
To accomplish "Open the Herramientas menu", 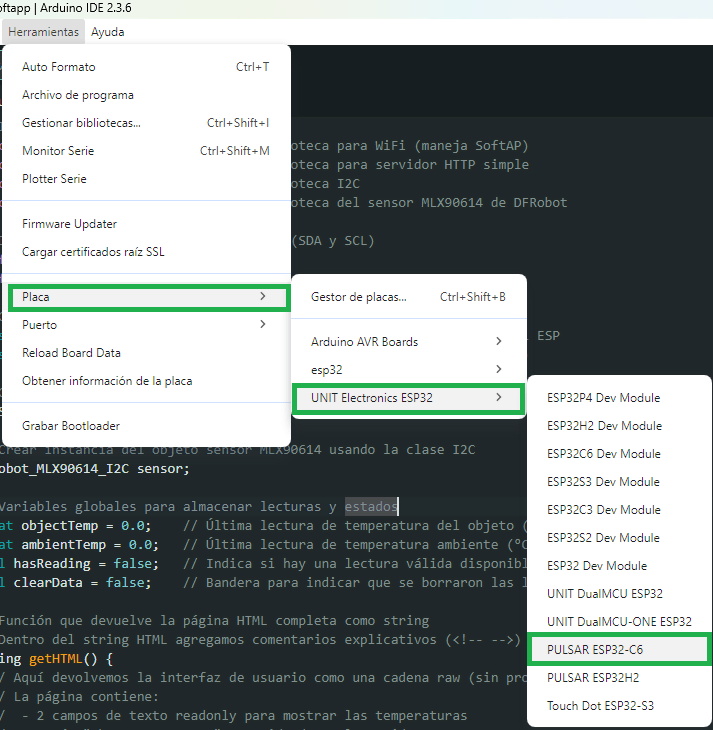I will (x=43, y=32).
